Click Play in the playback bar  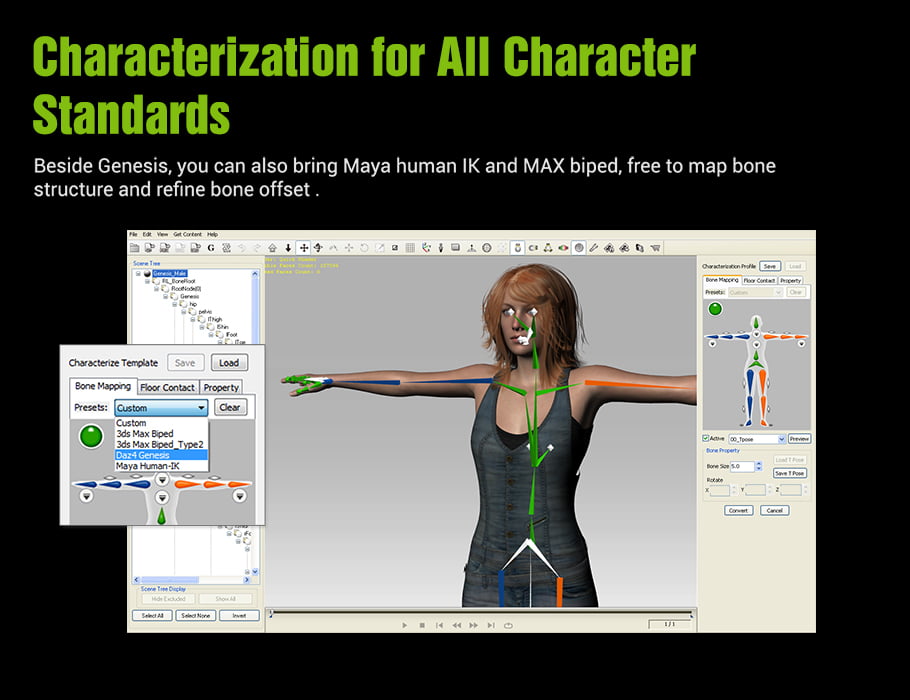(x=405, y=625)
